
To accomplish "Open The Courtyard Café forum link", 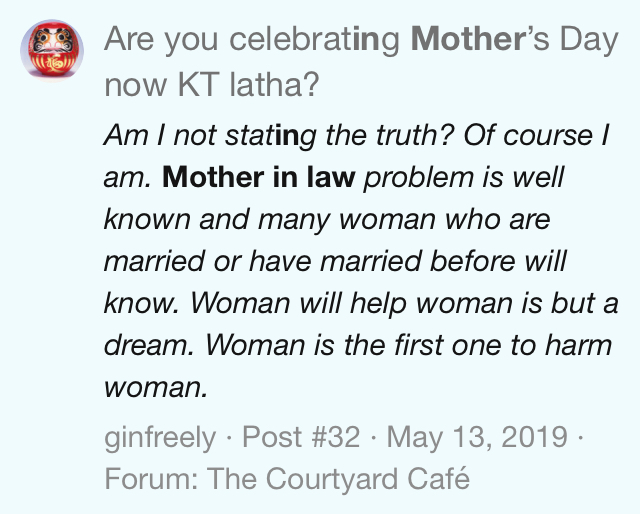I will [338, 478].
